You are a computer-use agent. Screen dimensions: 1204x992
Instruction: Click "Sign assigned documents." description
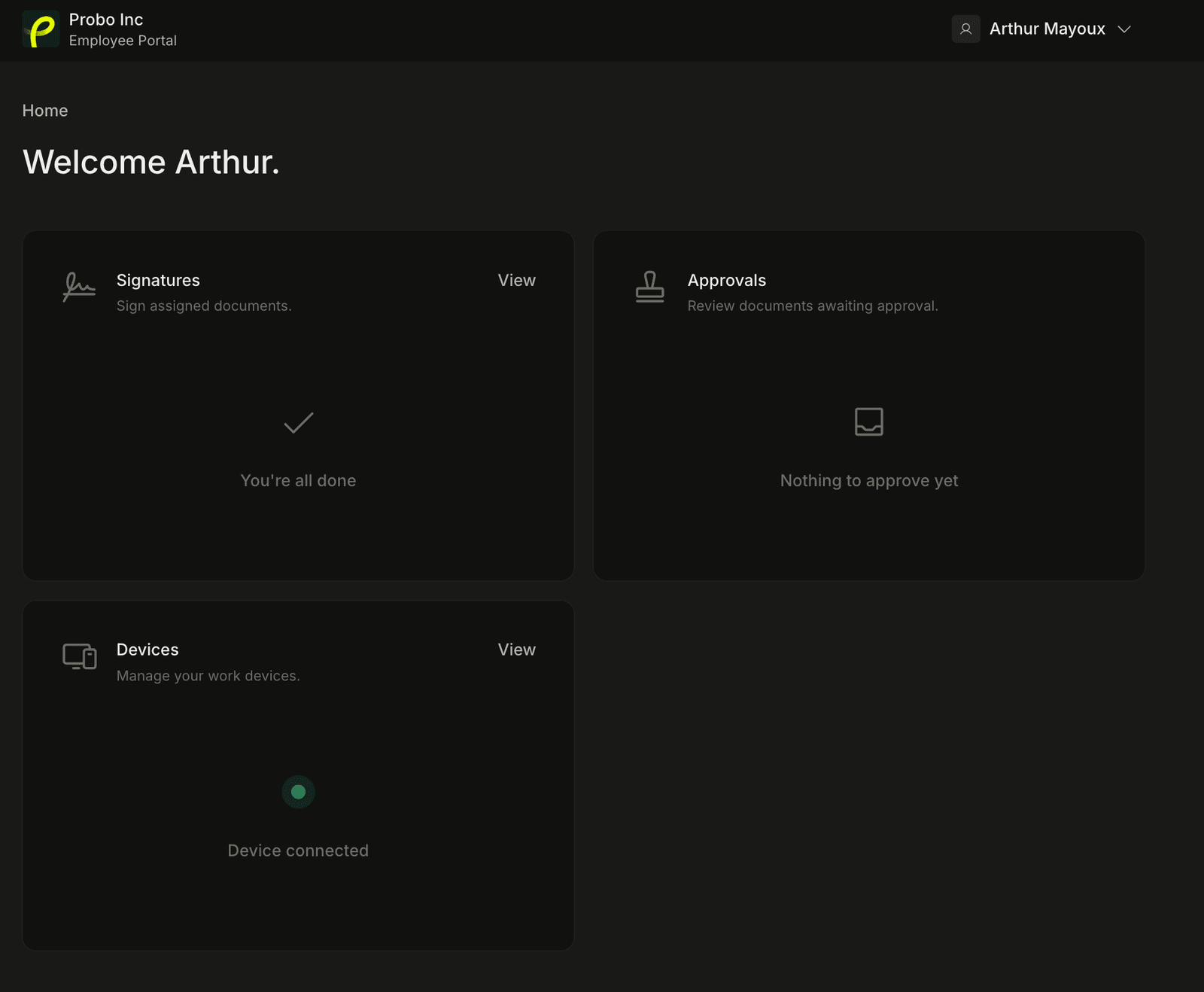(x=204, y=306)
